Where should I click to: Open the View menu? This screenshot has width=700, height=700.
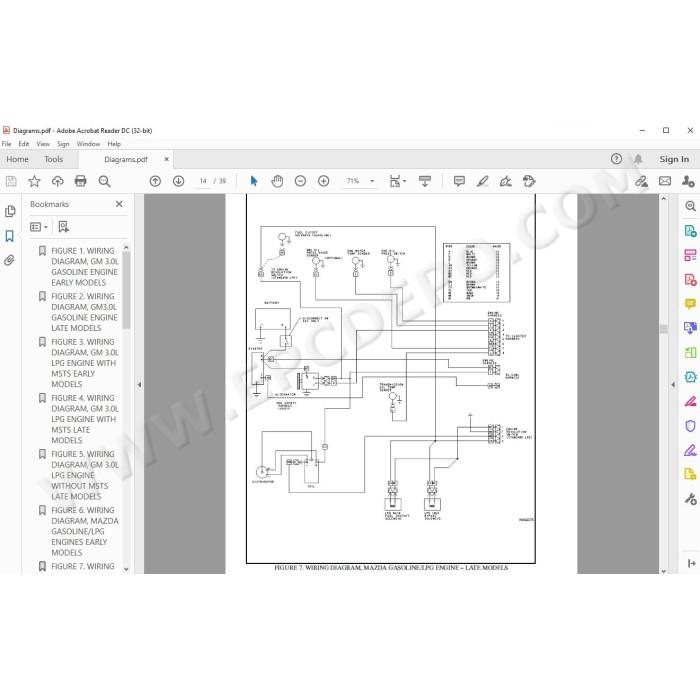tap(43, 144)
